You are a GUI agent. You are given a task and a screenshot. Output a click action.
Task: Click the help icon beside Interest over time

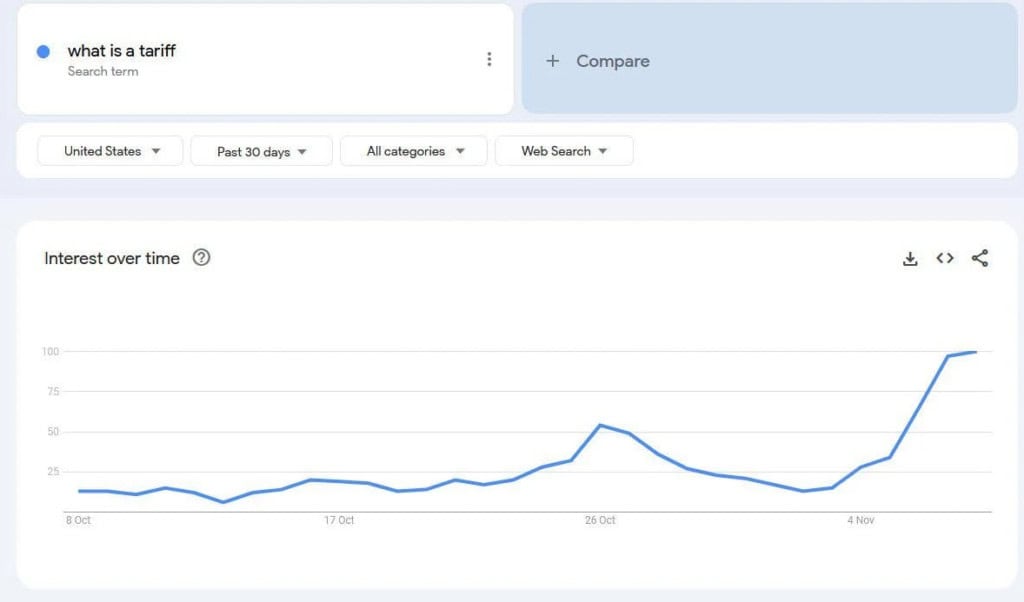tap(201, 258)
